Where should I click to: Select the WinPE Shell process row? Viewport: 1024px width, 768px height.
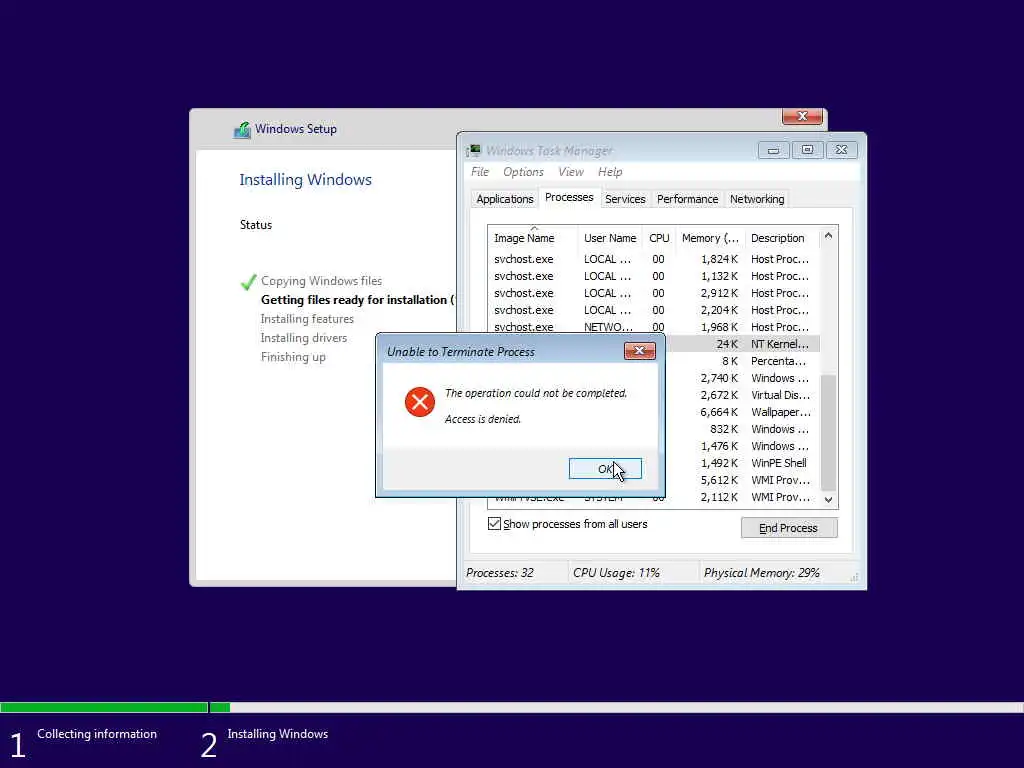pyautogui.click(x=742, y=463)
